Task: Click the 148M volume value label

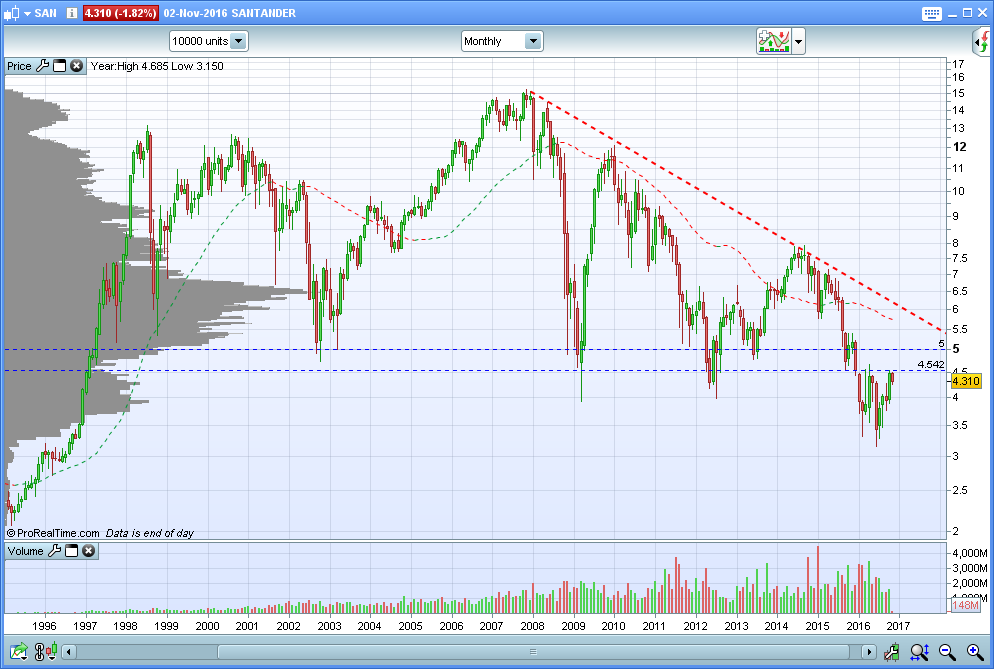Action: 965,606
